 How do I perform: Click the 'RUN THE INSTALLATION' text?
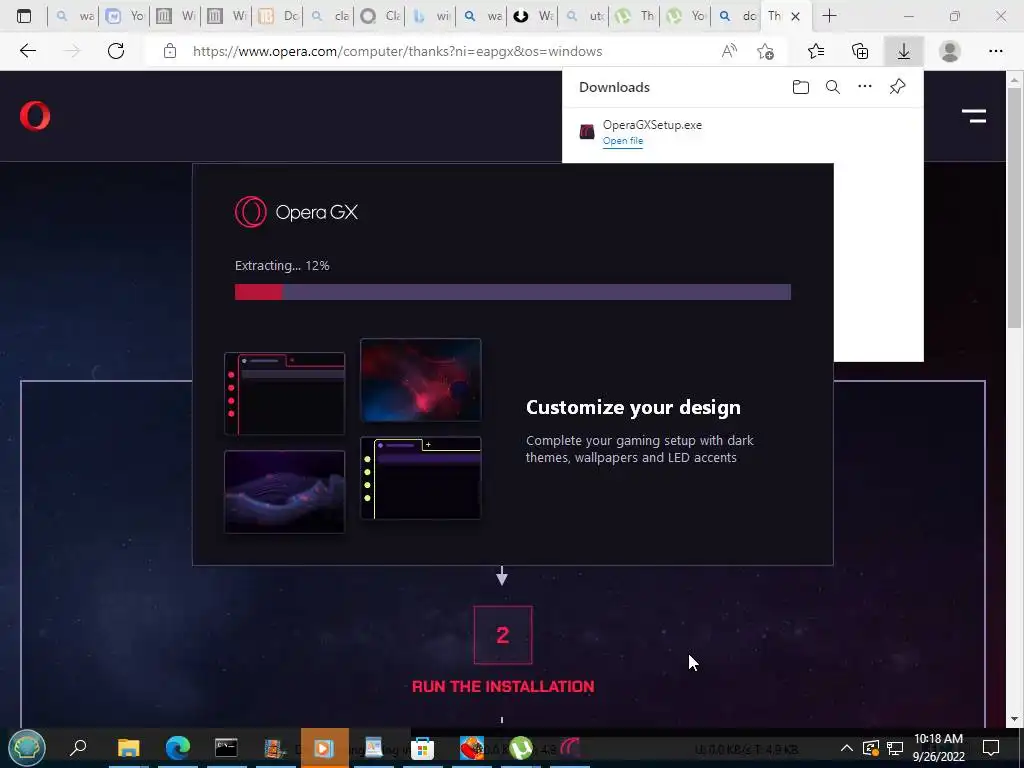tap(503, 686)
